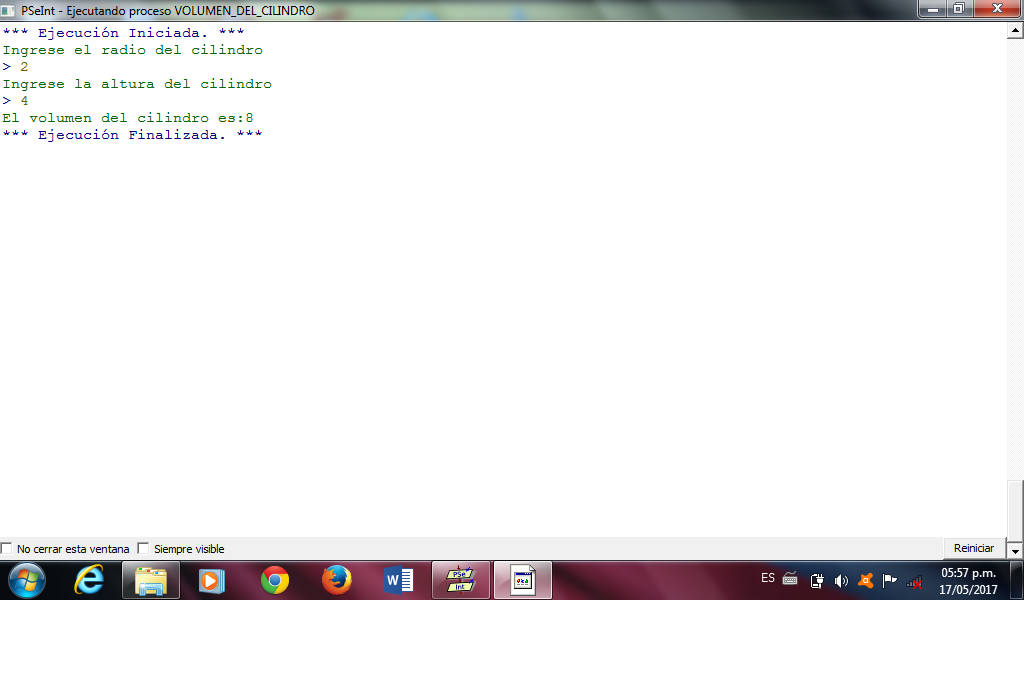Launch Internet Explorer from the taskbar

tap(89, 580)
